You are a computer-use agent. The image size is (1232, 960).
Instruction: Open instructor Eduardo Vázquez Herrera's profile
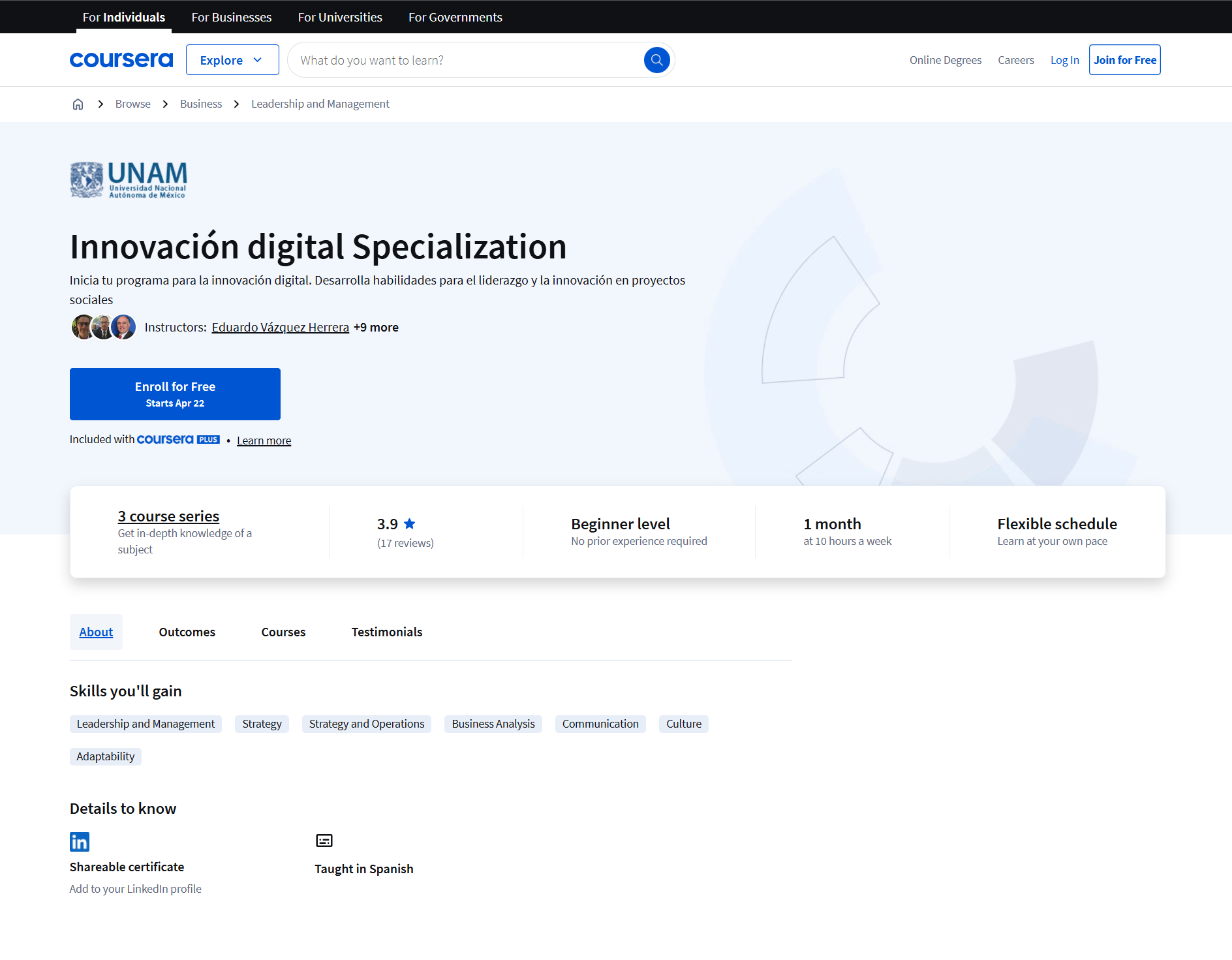point(281,327)
